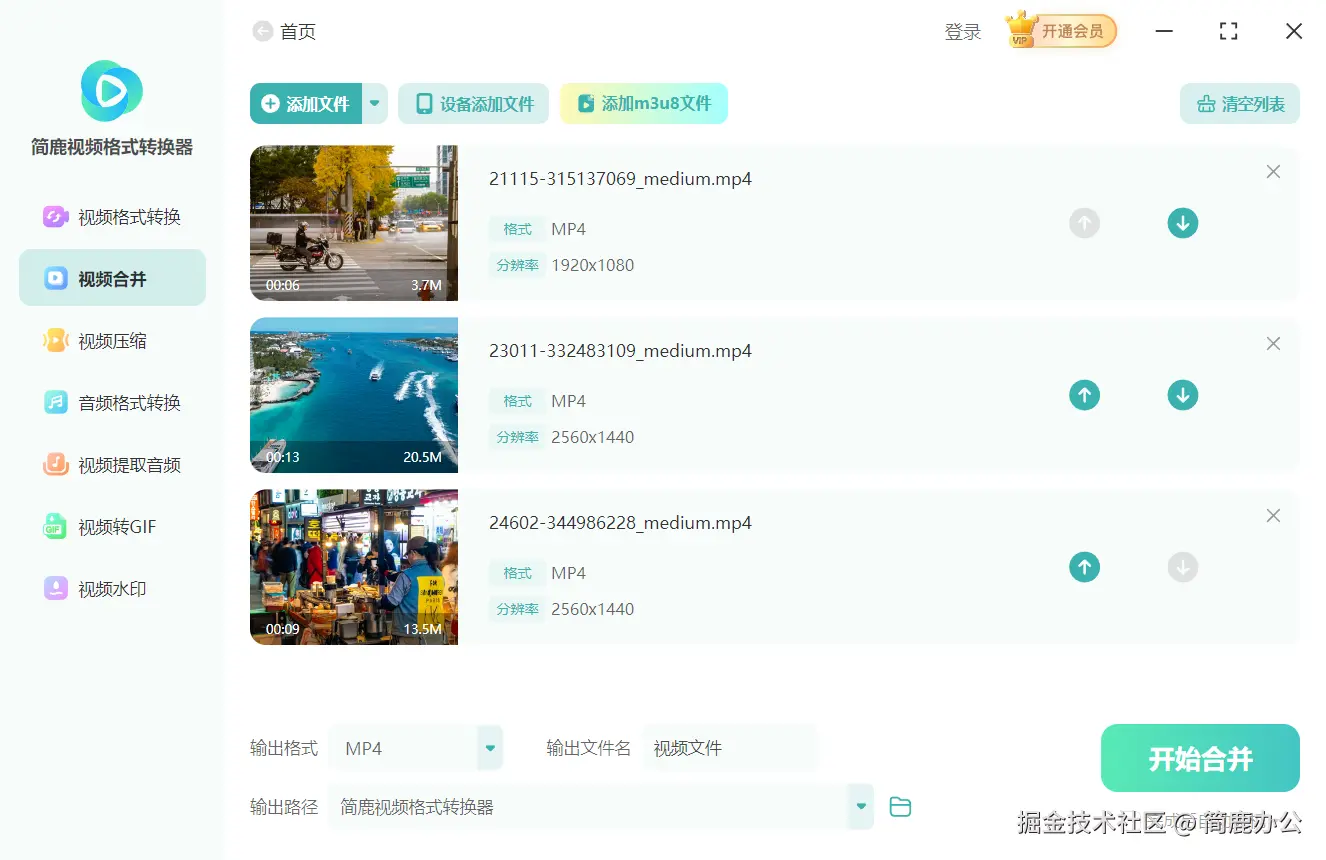
Task: Click the resolution value 1920x1080
Action: point(593,265)
